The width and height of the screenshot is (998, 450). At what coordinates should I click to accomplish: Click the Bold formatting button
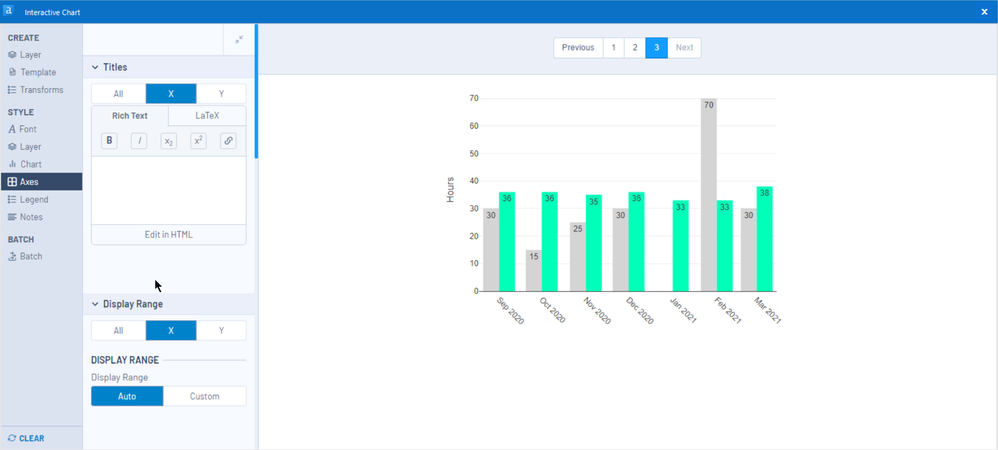tap(109, 141)
